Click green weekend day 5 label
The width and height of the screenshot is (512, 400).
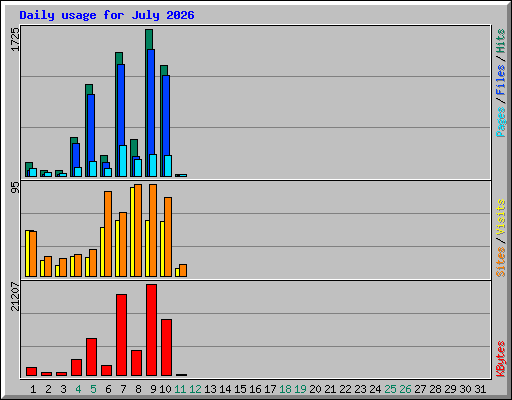pyautogui.click(x=93, y=389)
